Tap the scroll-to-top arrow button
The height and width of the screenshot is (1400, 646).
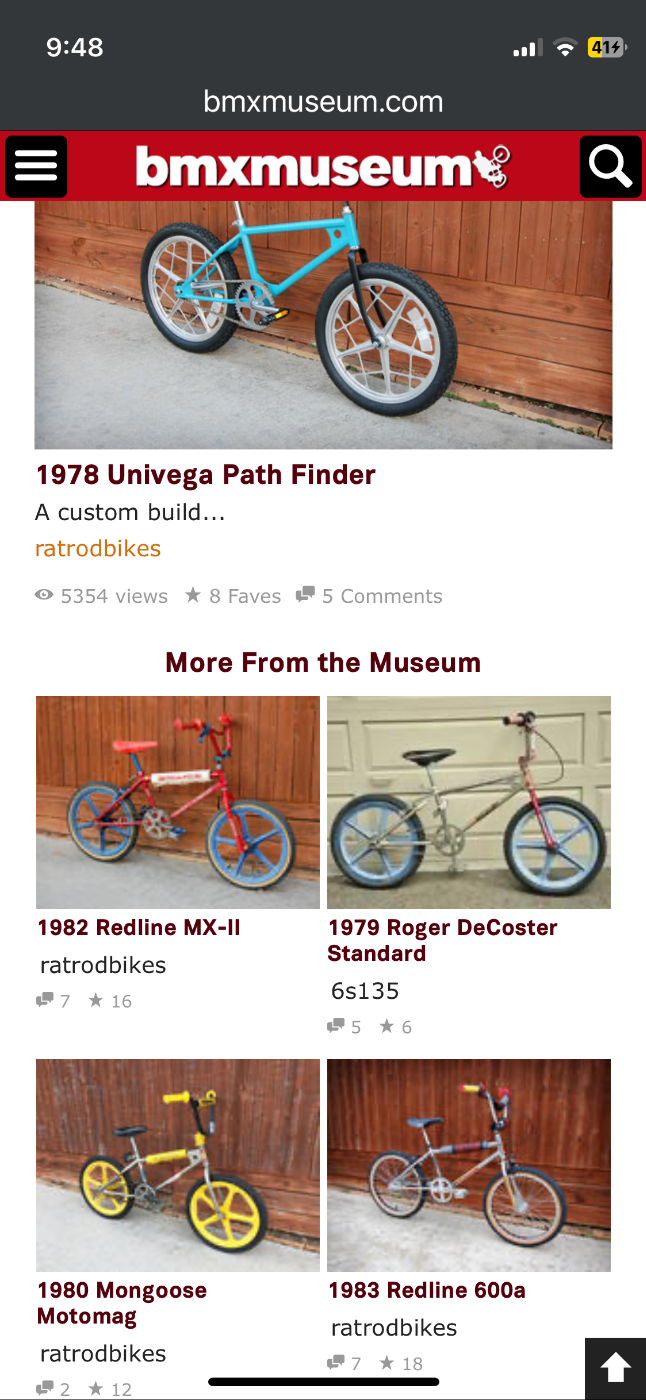(x=614, y=1366)
